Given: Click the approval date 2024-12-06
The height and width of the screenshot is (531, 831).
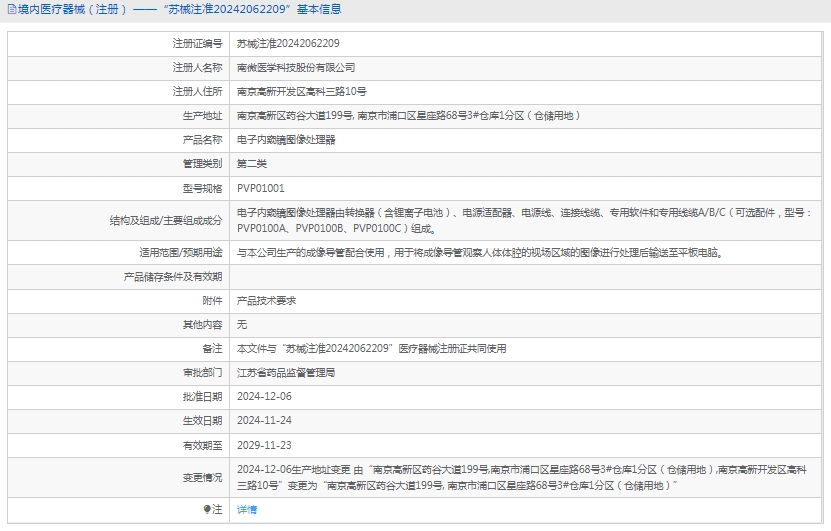Looking at the screenshot, I should point(263,396).
